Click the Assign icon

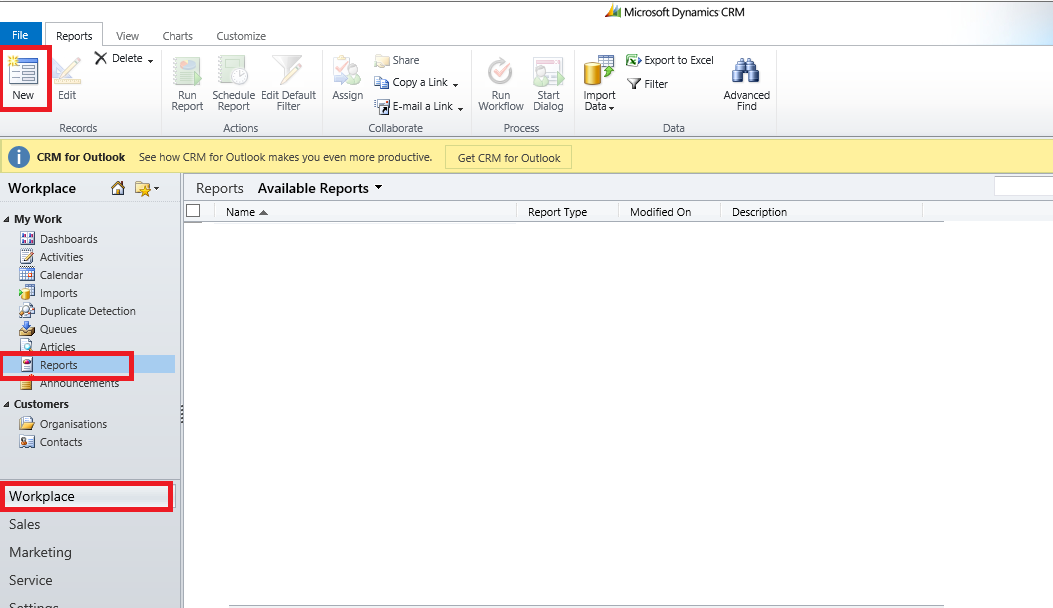(x=347, y=71)
